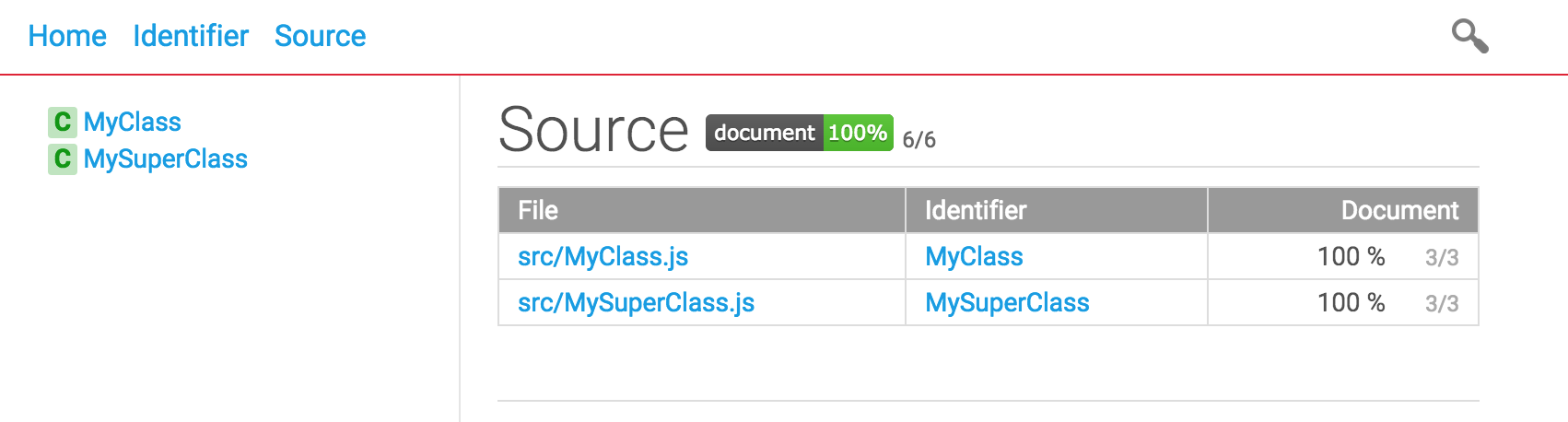1568x422 pixels.
Task: Click the document coverage badge
Action: pyautogui.click(x=800, y=133)
